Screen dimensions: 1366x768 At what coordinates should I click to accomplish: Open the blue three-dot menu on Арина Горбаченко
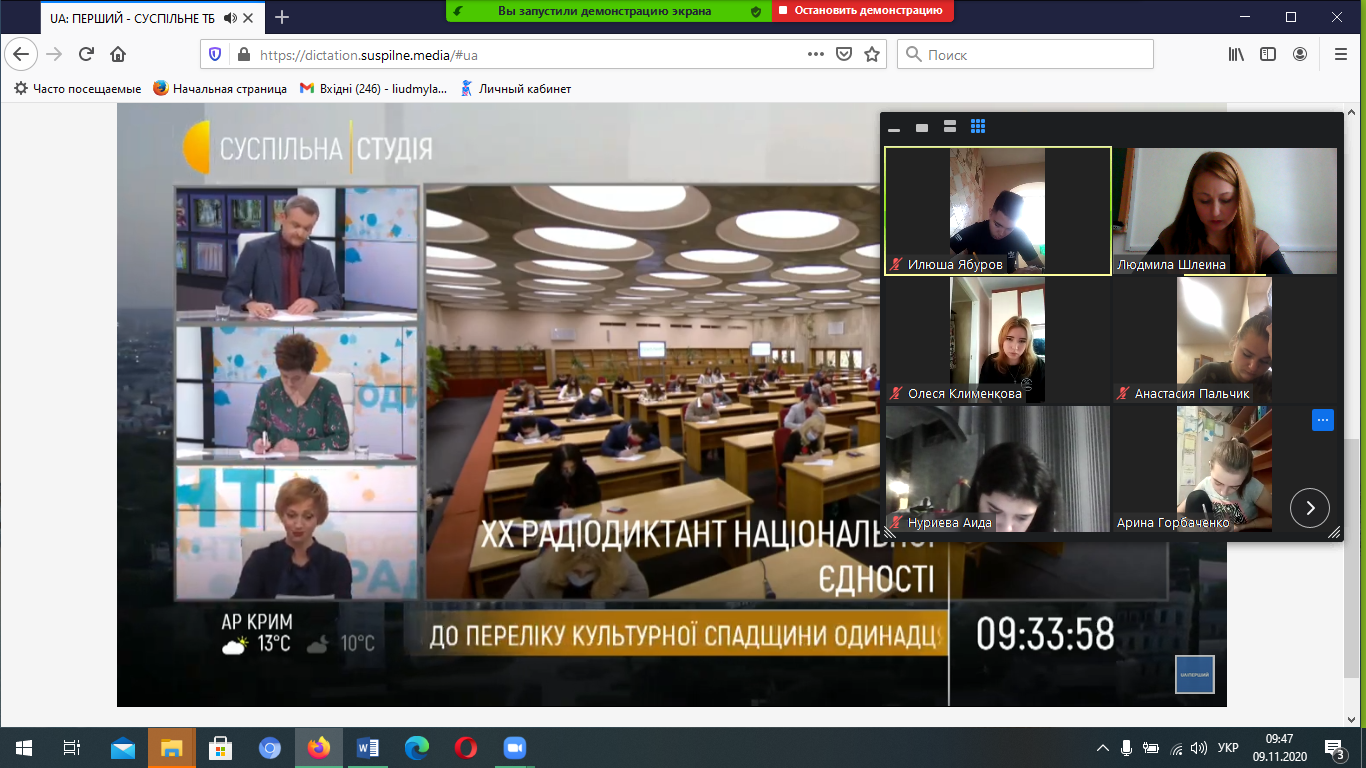pyautogui.click(x=1323, y=420)
